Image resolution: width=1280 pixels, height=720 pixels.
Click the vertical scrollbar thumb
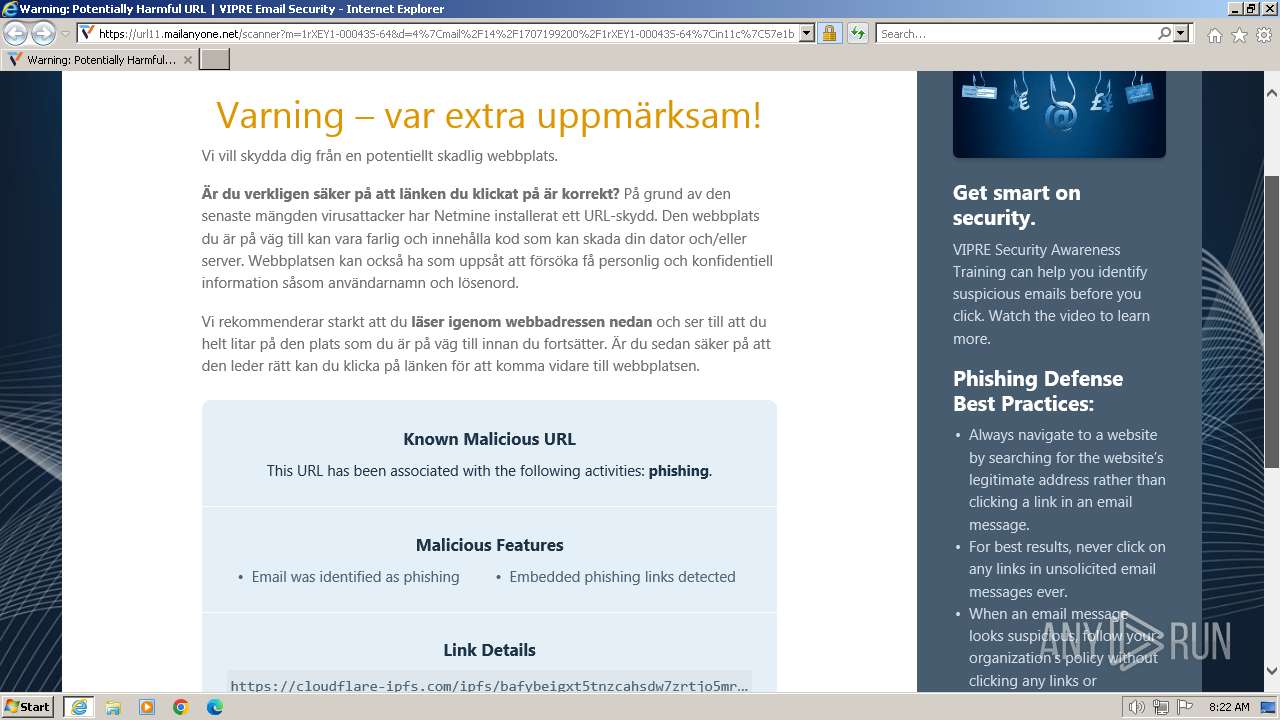tap(1272, 320)
